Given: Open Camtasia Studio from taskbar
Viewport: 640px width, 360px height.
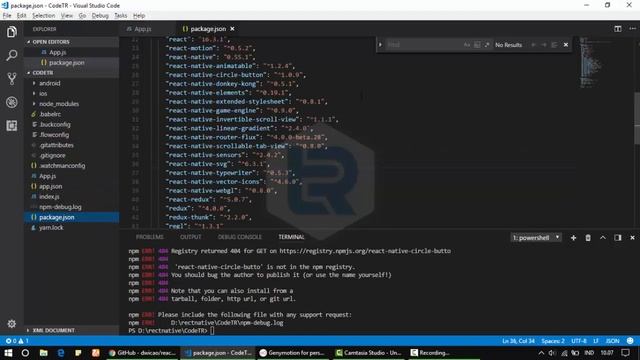Looking at the screenshot, I should [x=369, y=353].
